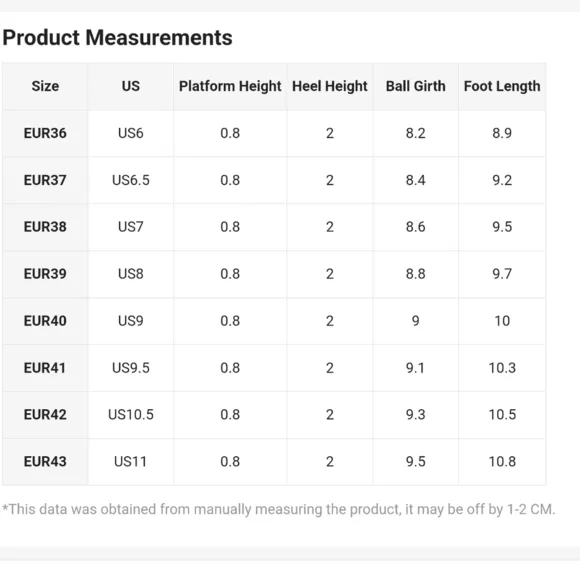Viewport: 580px width, 579px height.
Task: Select the US10.5 cell
Action: [131, 415]
